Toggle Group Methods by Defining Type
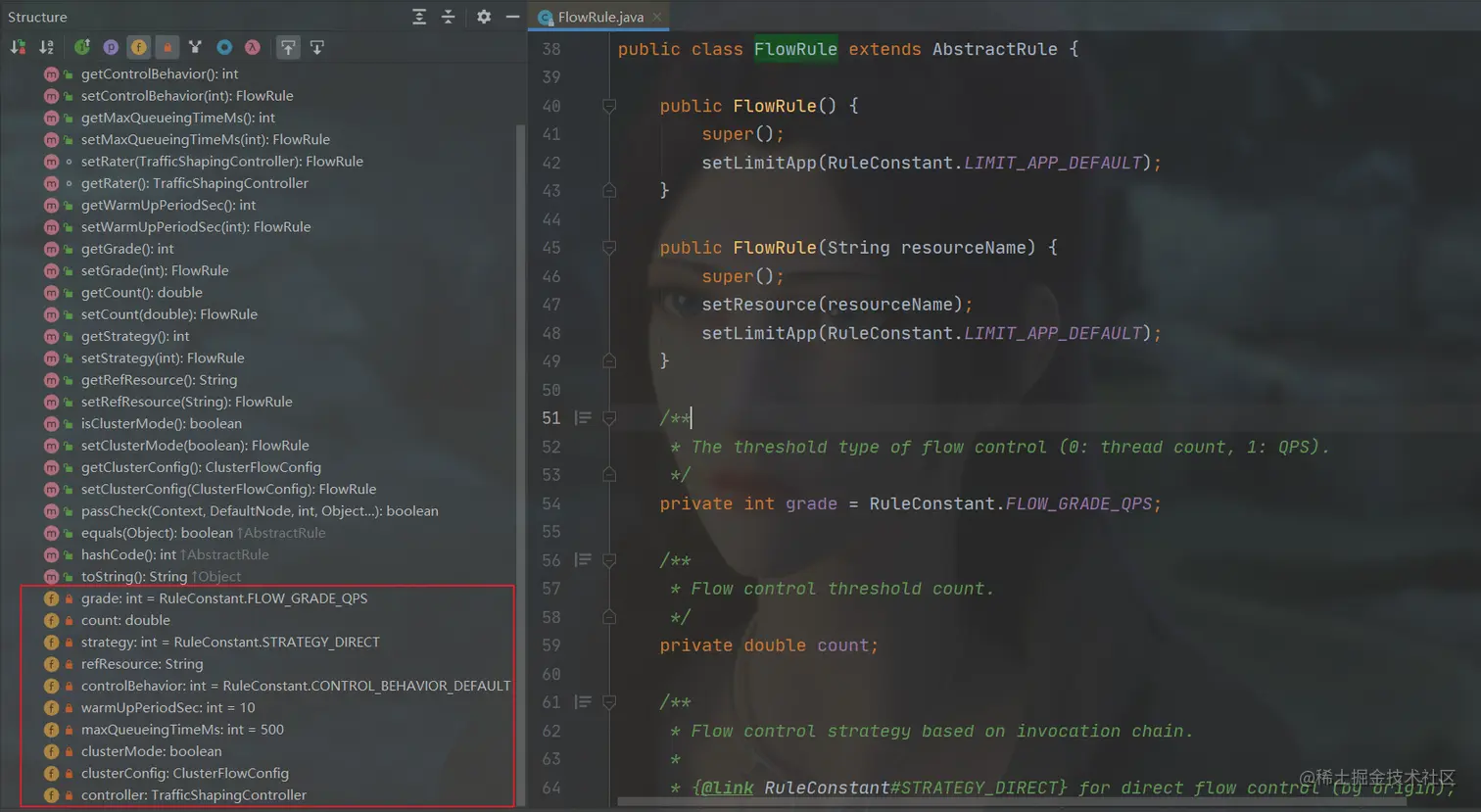The image size is (1481, 812). (x=82, y=47)
